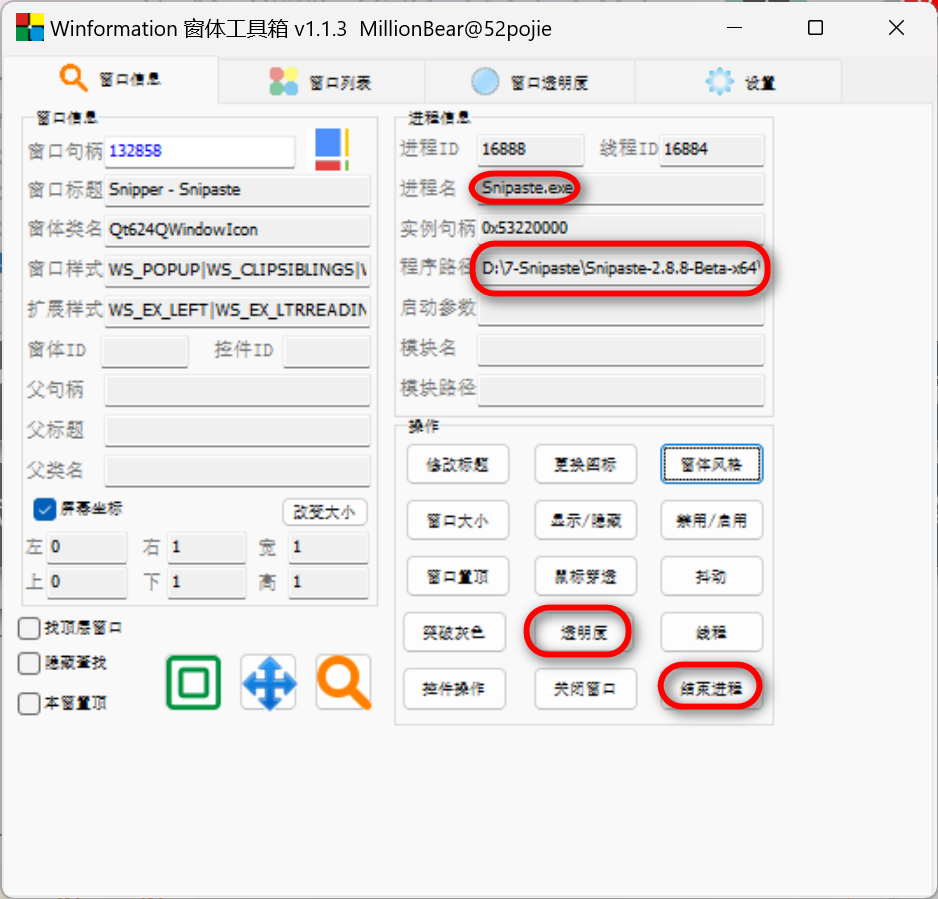The width and height of the screenshot is (938, 899).
Task: Enable the 本窗置顶 checkbox
Action: tap(29, 703)
